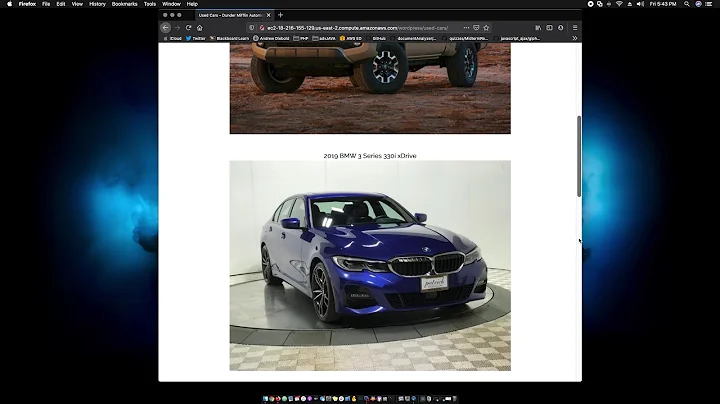The image size is (720, 404).
Task: Click the page vertical scrollbar thumb
Action: tap(579, 157)
